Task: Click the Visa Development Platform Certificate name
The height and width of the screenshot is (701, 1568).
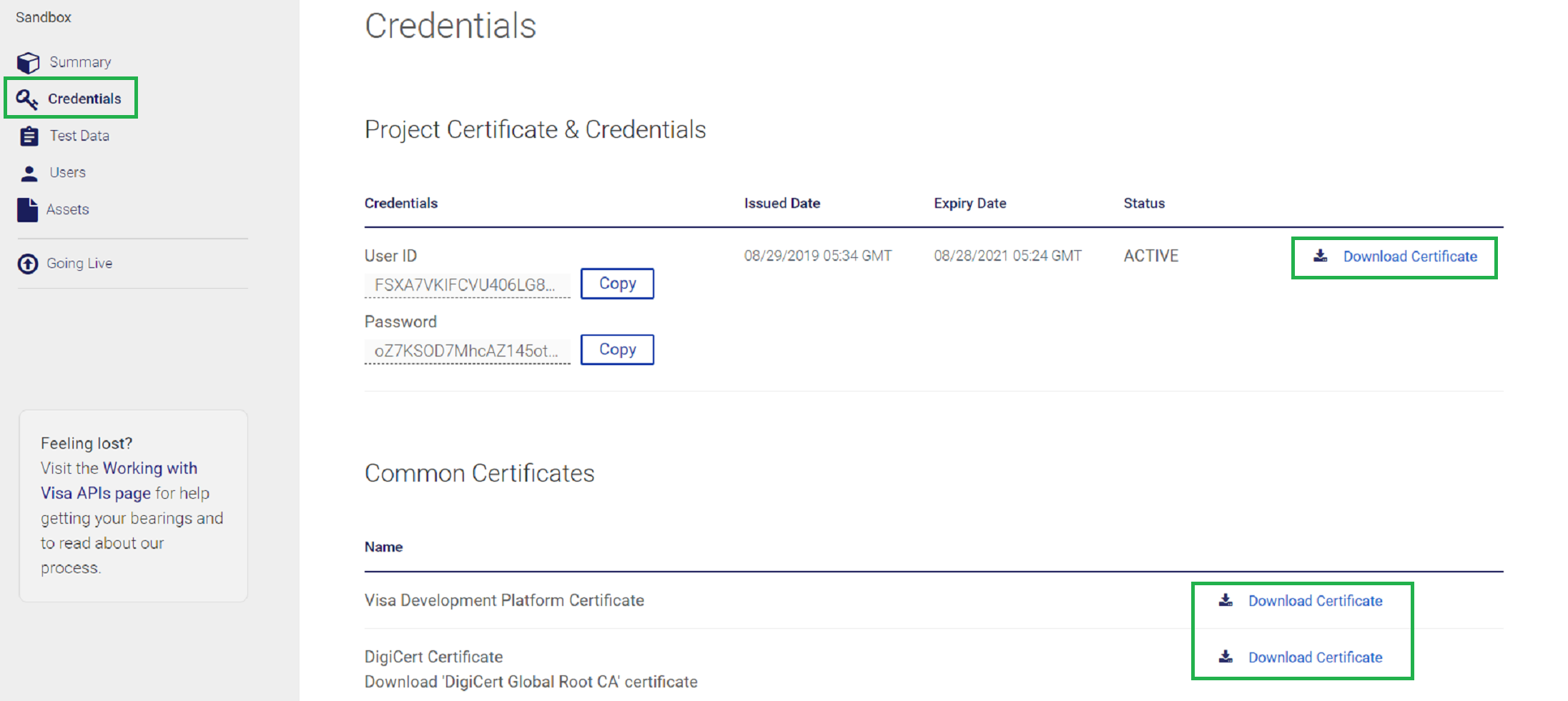Action: (504, 600)
